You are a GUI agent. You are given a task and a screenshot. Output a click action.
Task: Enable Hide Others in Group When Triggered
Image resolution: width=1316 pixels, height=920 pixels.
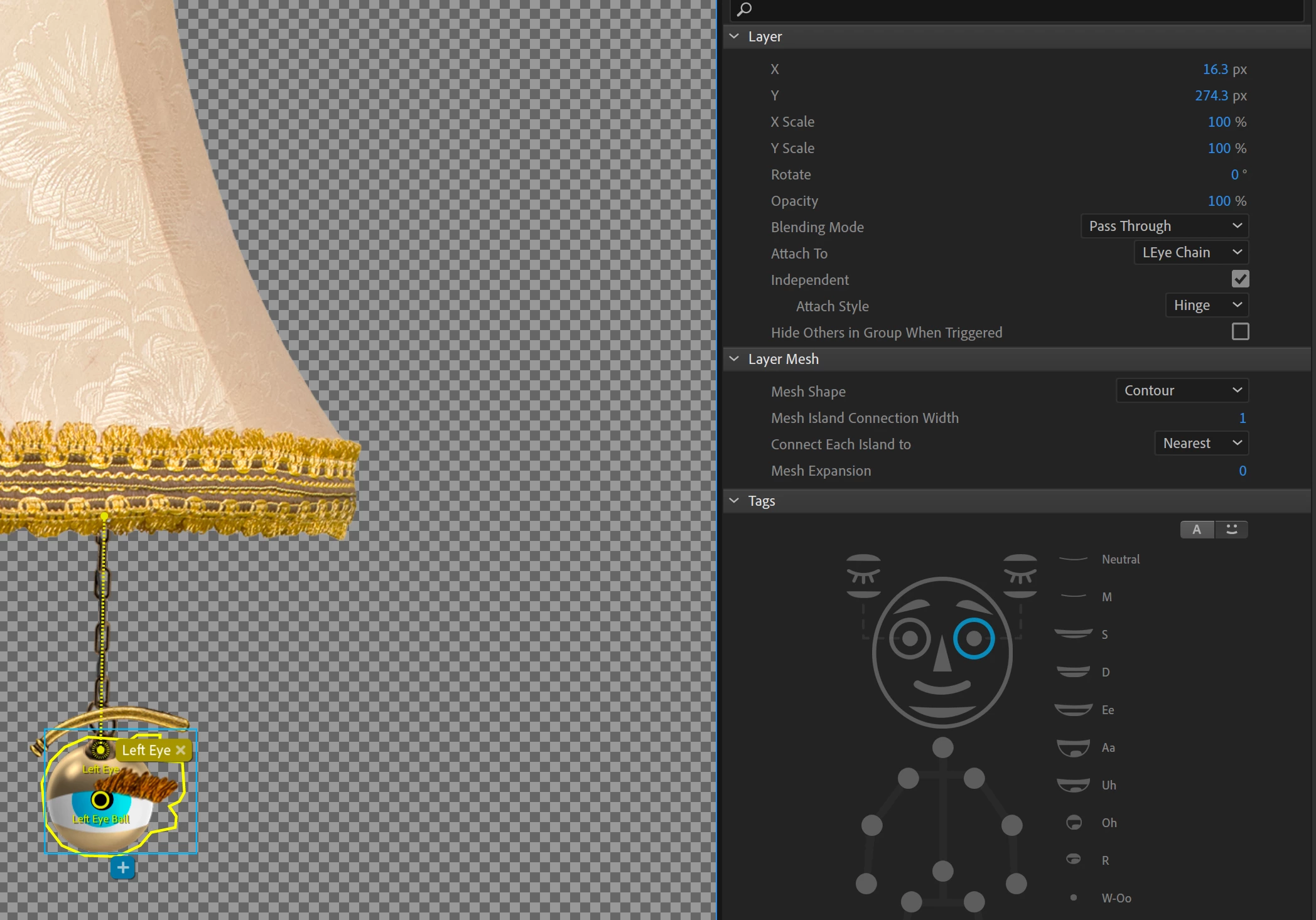click(x=1240, y=331)
